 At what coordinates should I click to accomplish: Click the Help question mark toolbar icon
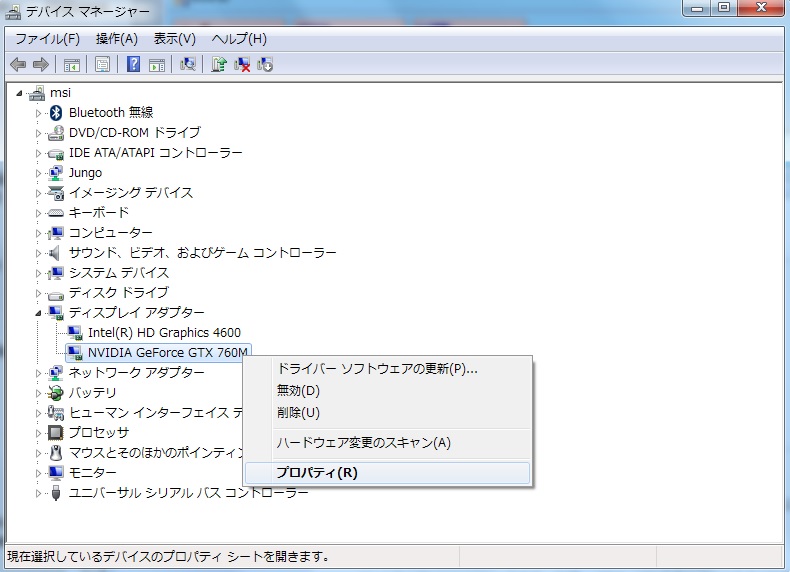pyautogui.click(x=133, y=65)
